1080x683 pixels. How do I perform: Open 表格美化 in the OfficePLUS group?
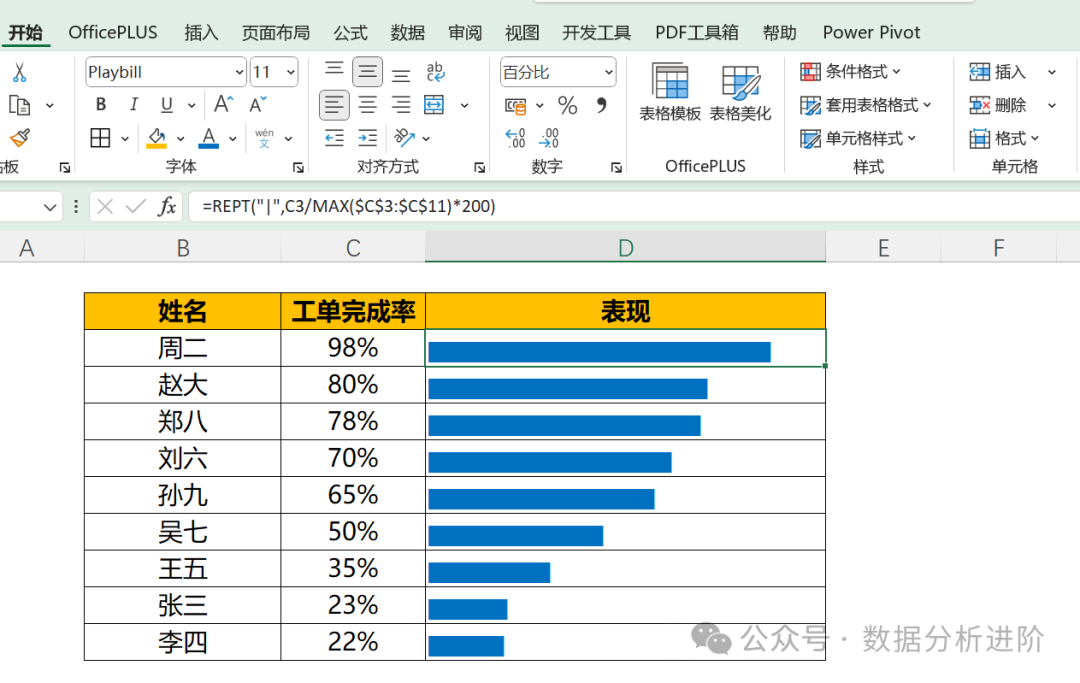(x=740, y=93)
